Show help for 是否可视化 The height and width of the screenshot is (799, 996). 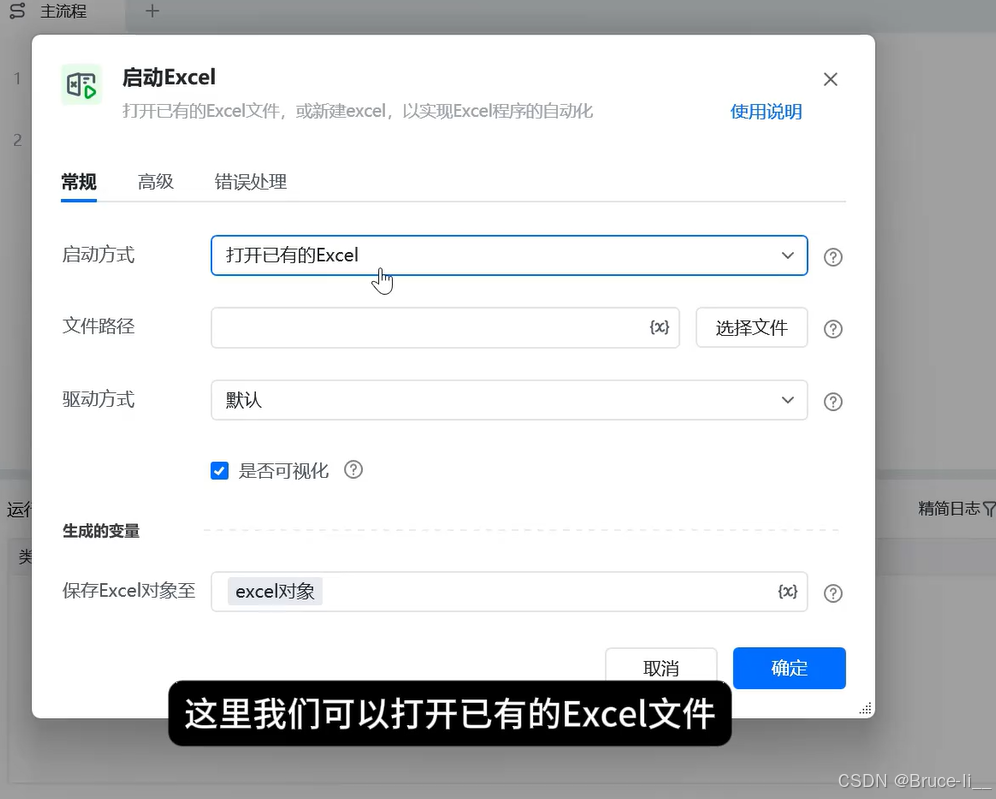(x=353, y=470)
